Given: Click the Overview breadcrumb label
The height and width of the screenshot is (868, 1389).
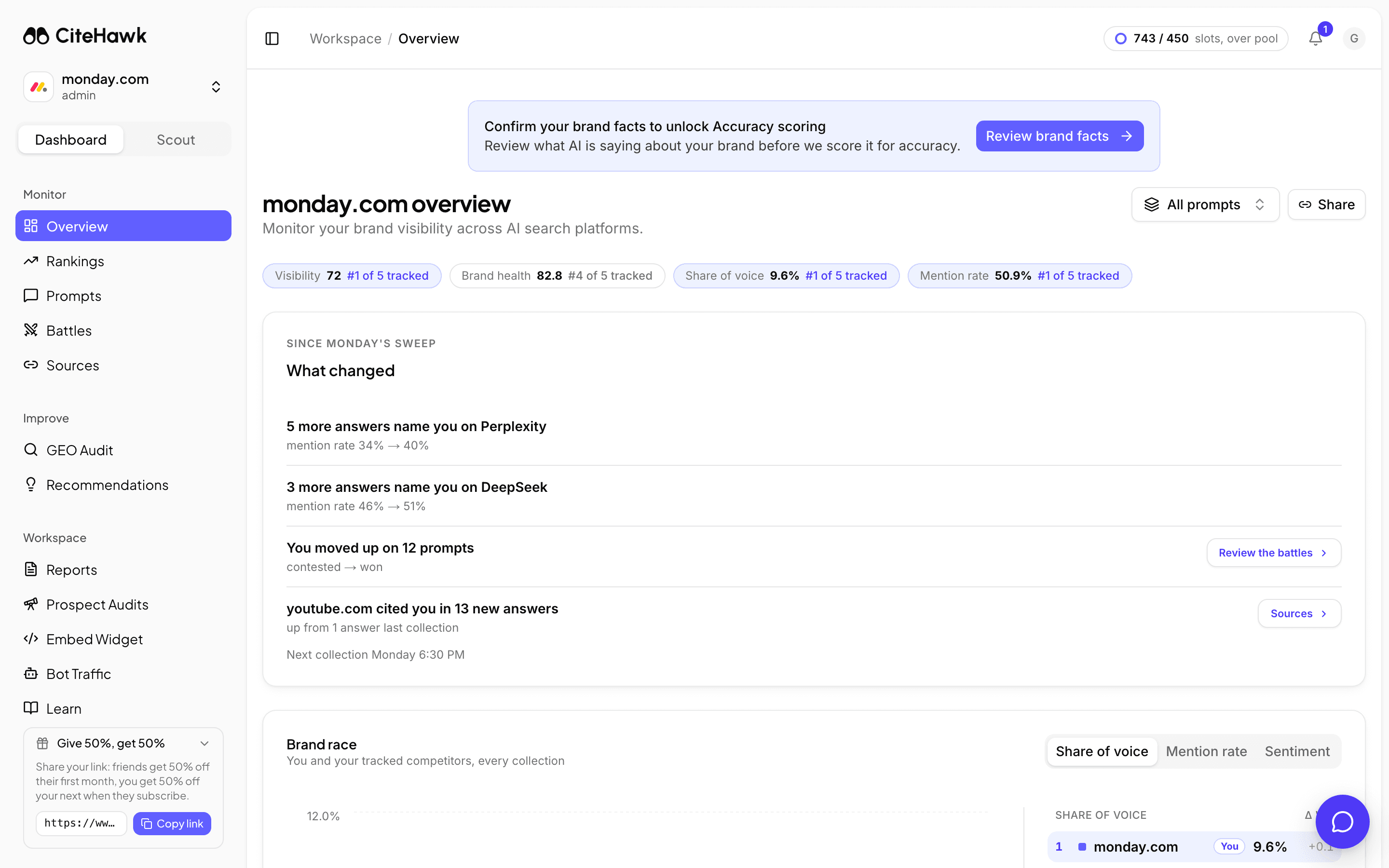Looking at the screenshot, I should pos(428,39).
